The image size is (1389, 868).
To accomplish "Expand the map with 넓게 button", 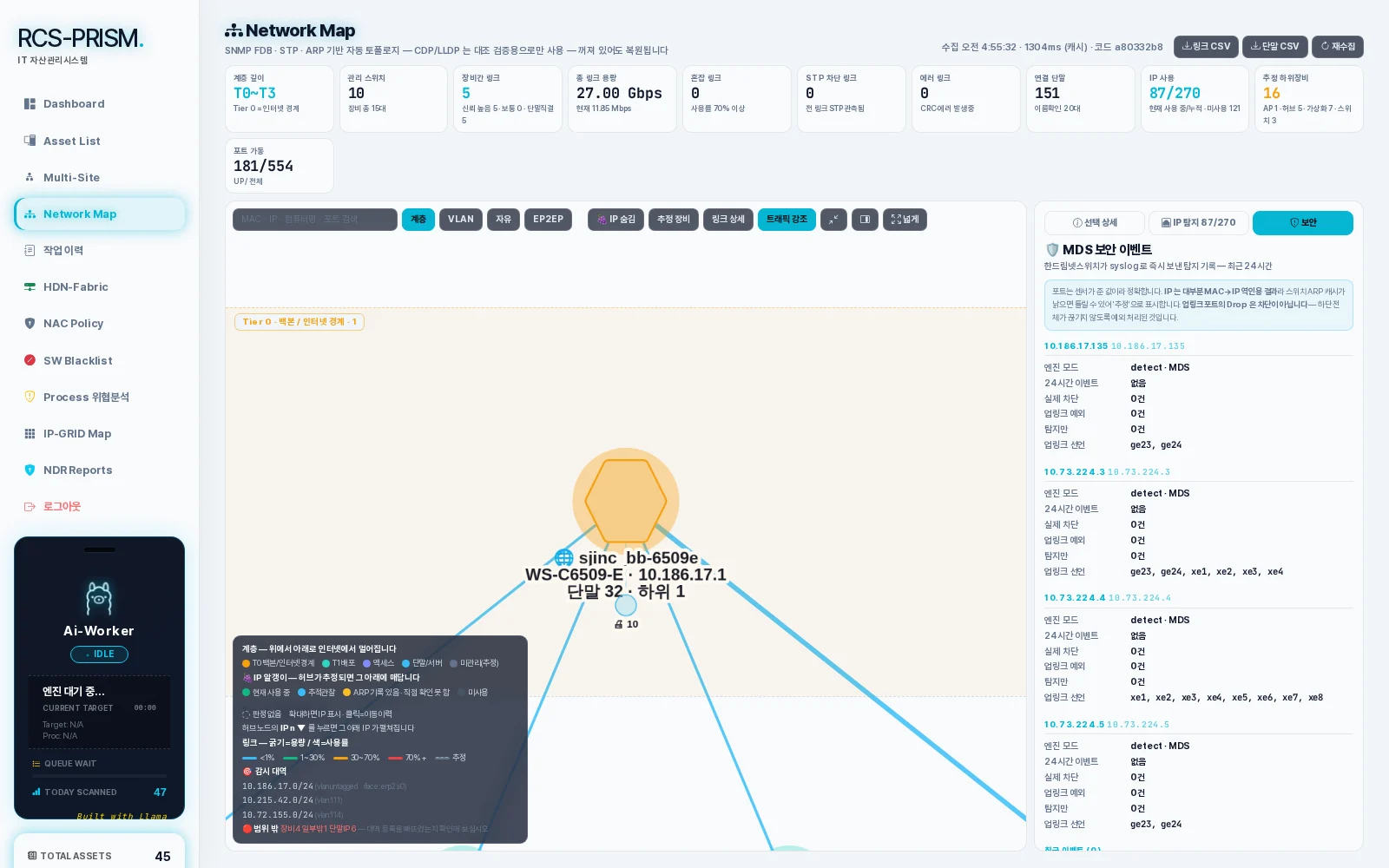I will pyautogui.click(x=905, y=220).
